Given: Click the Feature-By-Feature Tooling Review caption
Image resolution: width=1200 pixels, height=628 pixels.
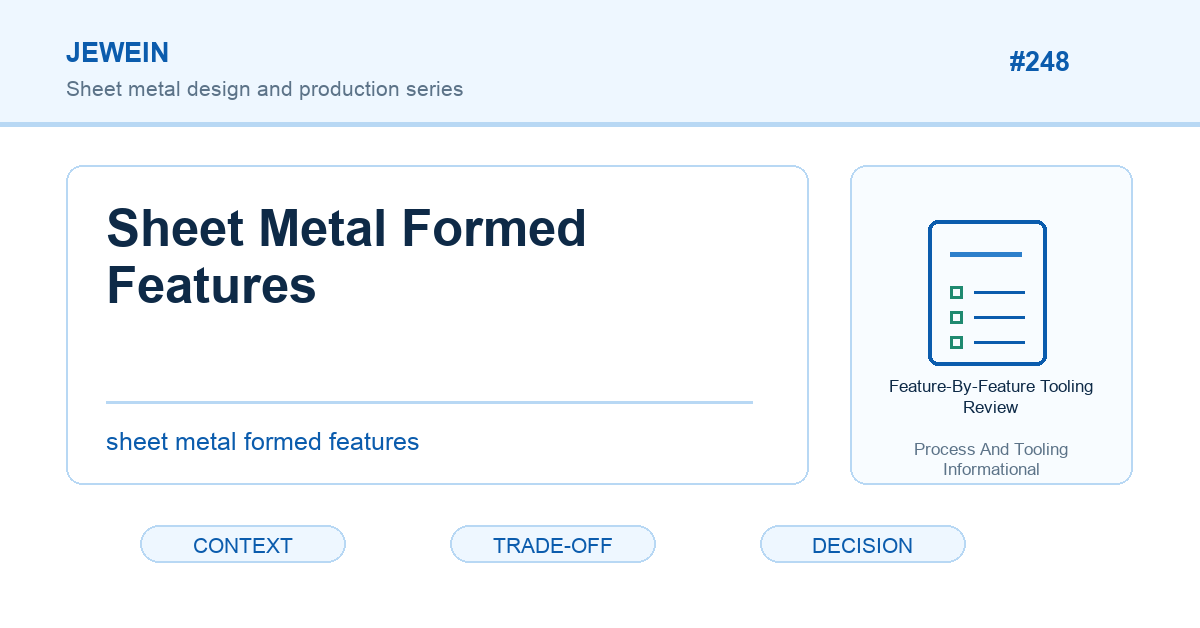Looking at the screenshot, I should tap(991, 397).
